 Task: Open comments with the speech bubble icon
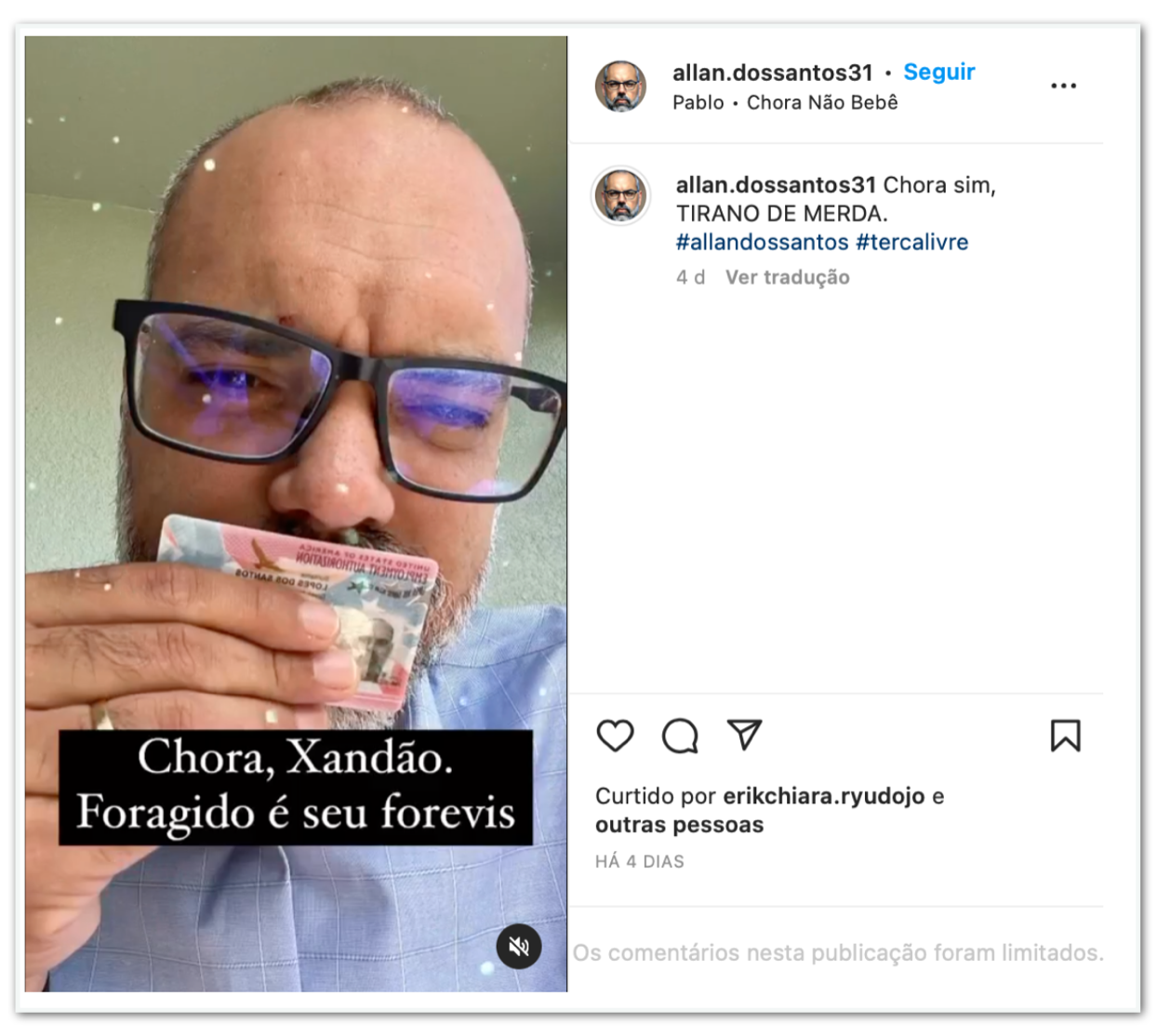(680, 736)
